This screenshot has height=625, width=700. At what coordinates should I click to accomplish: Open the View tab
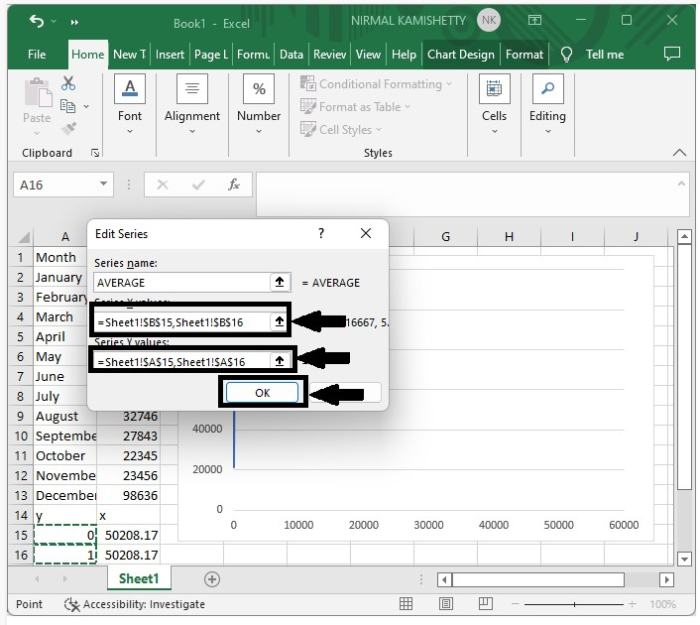(x=368, y=54)
